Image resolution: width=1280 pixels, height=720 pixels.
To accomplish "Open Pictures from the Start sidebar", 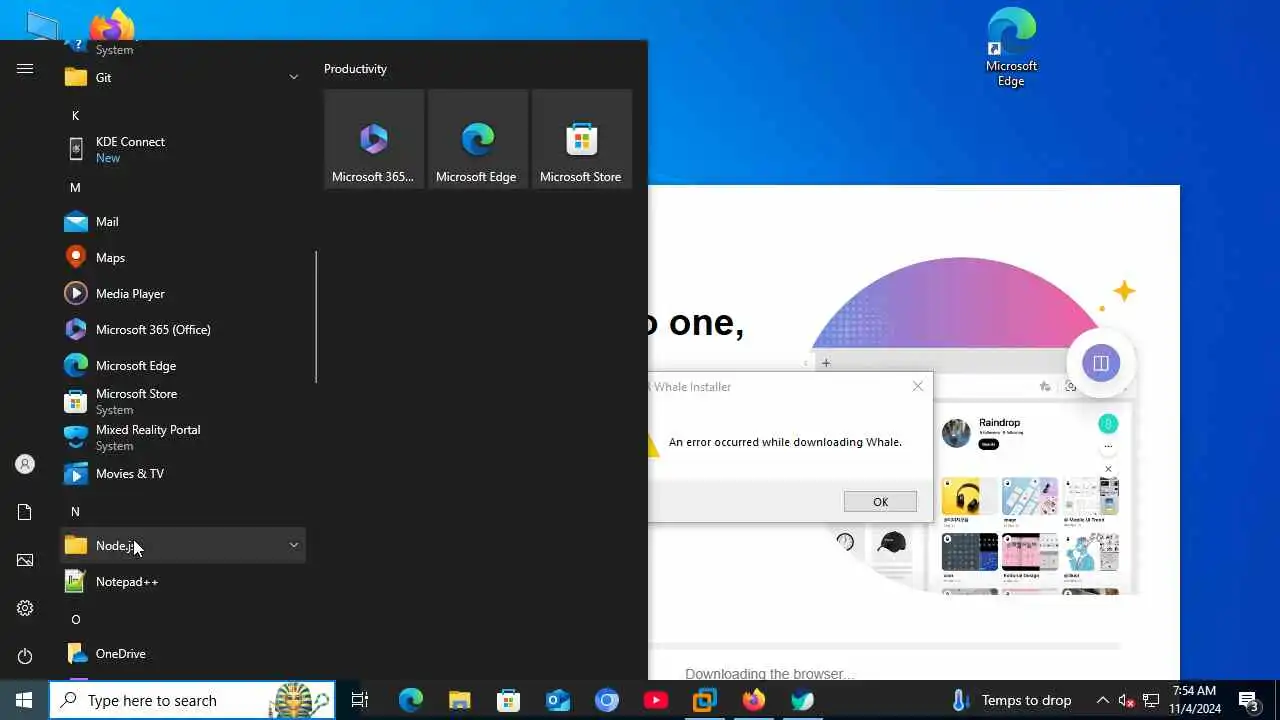I will (25, 560).
